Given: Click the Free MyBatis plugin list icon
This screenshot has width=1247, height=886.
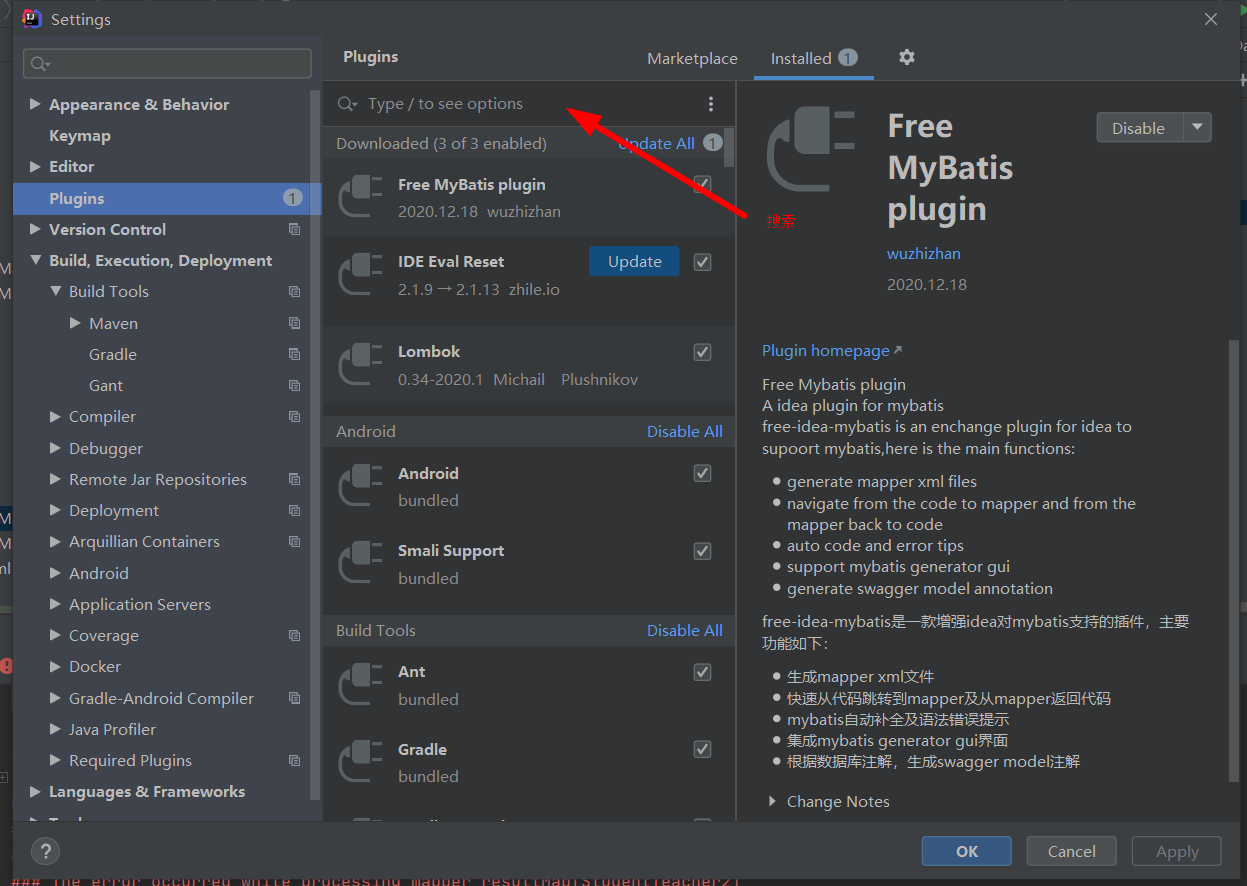Looking at the screenshot, I should 361,196.
